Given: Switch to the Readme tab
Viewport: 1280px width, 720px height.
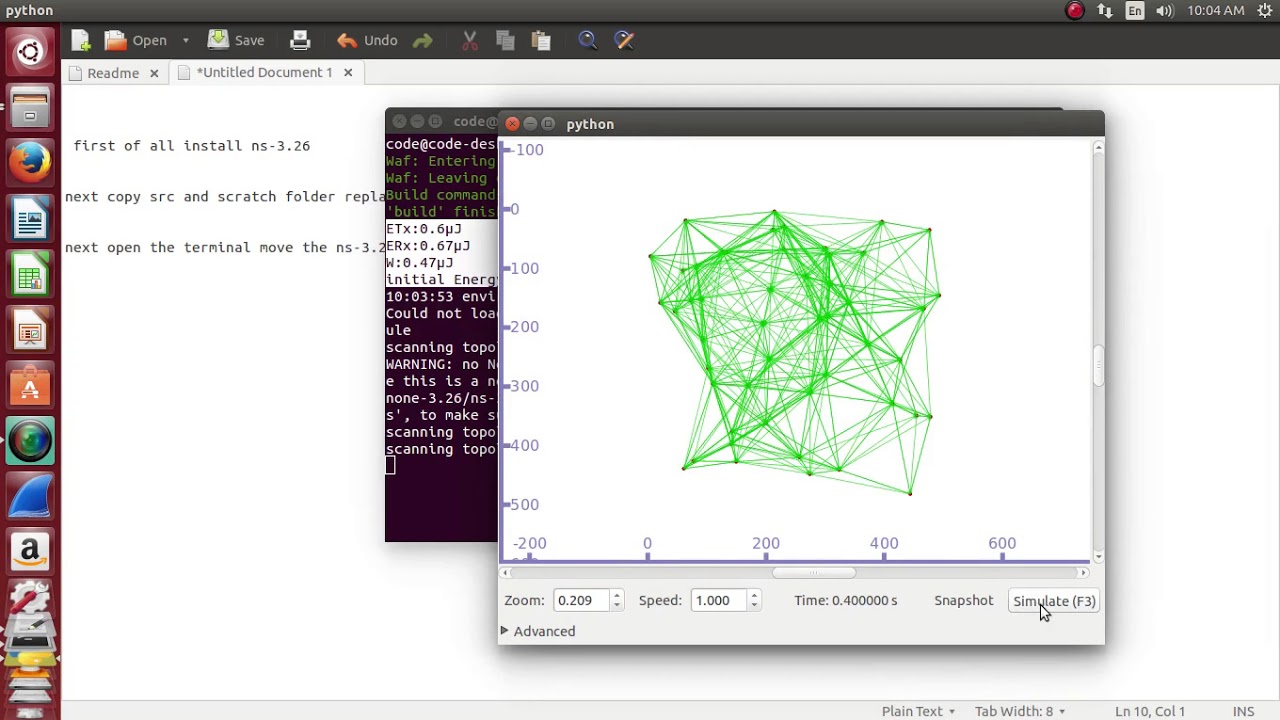Looking at the screenshot, I should coord(113,72).
